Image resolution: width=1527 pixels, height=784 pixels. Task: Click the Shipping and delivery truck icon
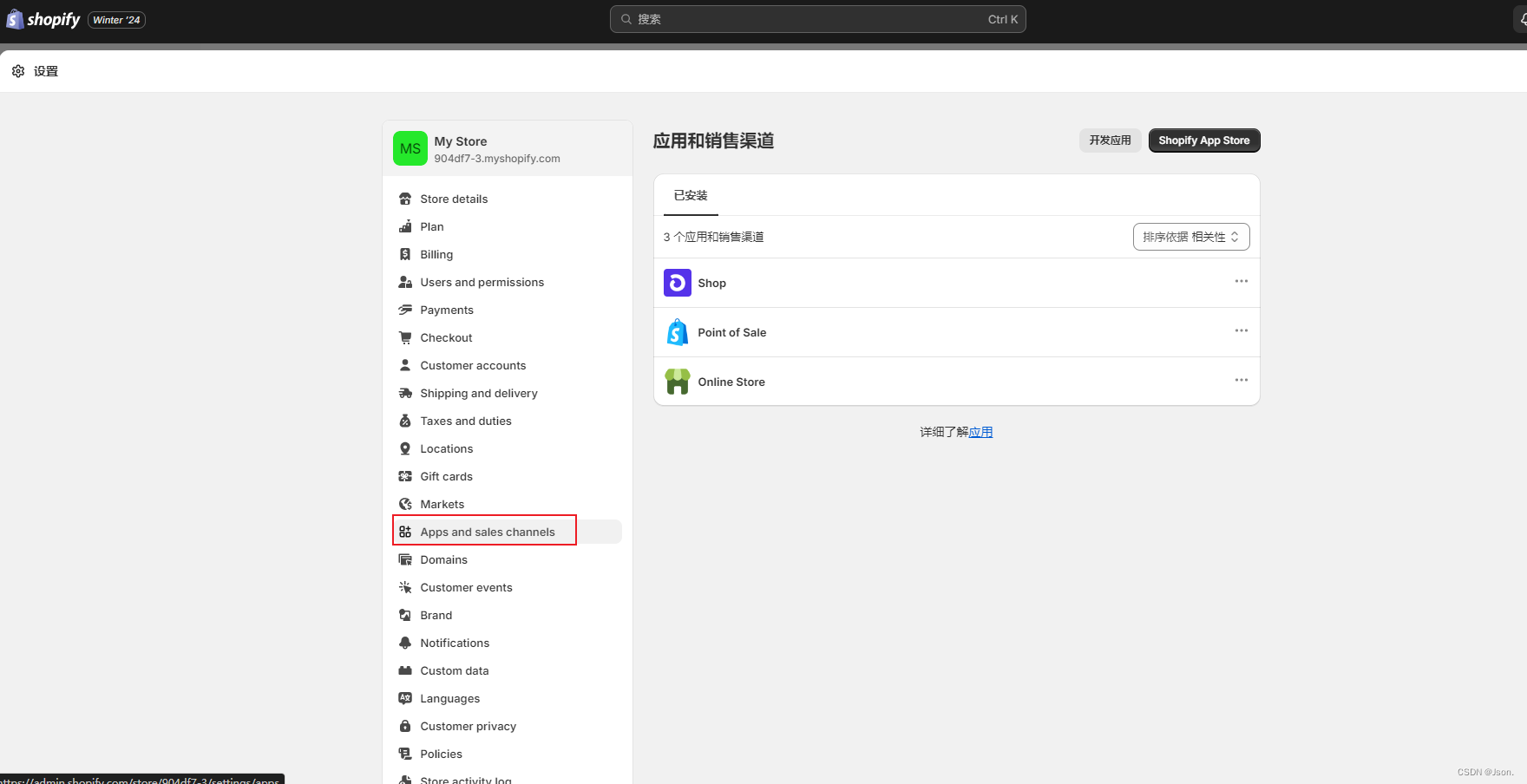[405, 393]
